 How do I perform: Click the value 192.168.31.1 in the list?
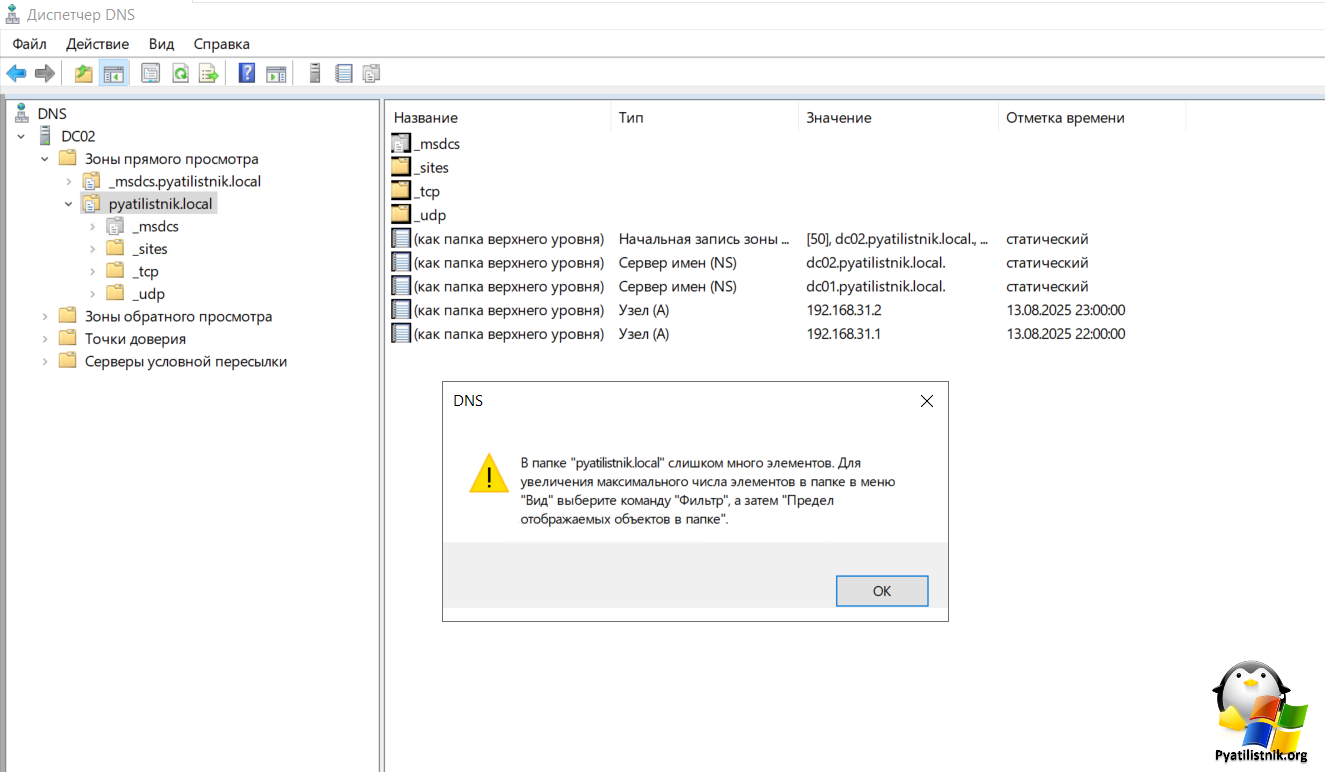pyautogui.click(x=843, y=334)
